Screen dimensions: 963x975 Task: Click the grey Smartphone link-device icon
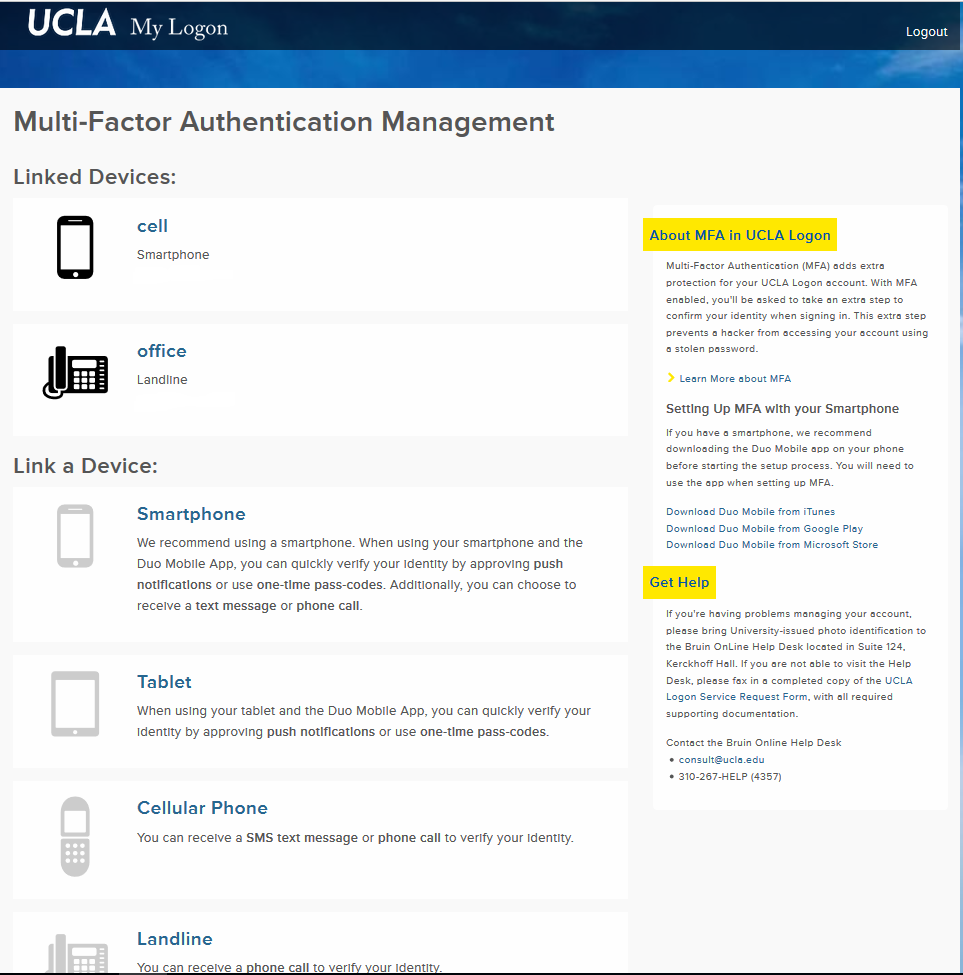click(75, 536)
